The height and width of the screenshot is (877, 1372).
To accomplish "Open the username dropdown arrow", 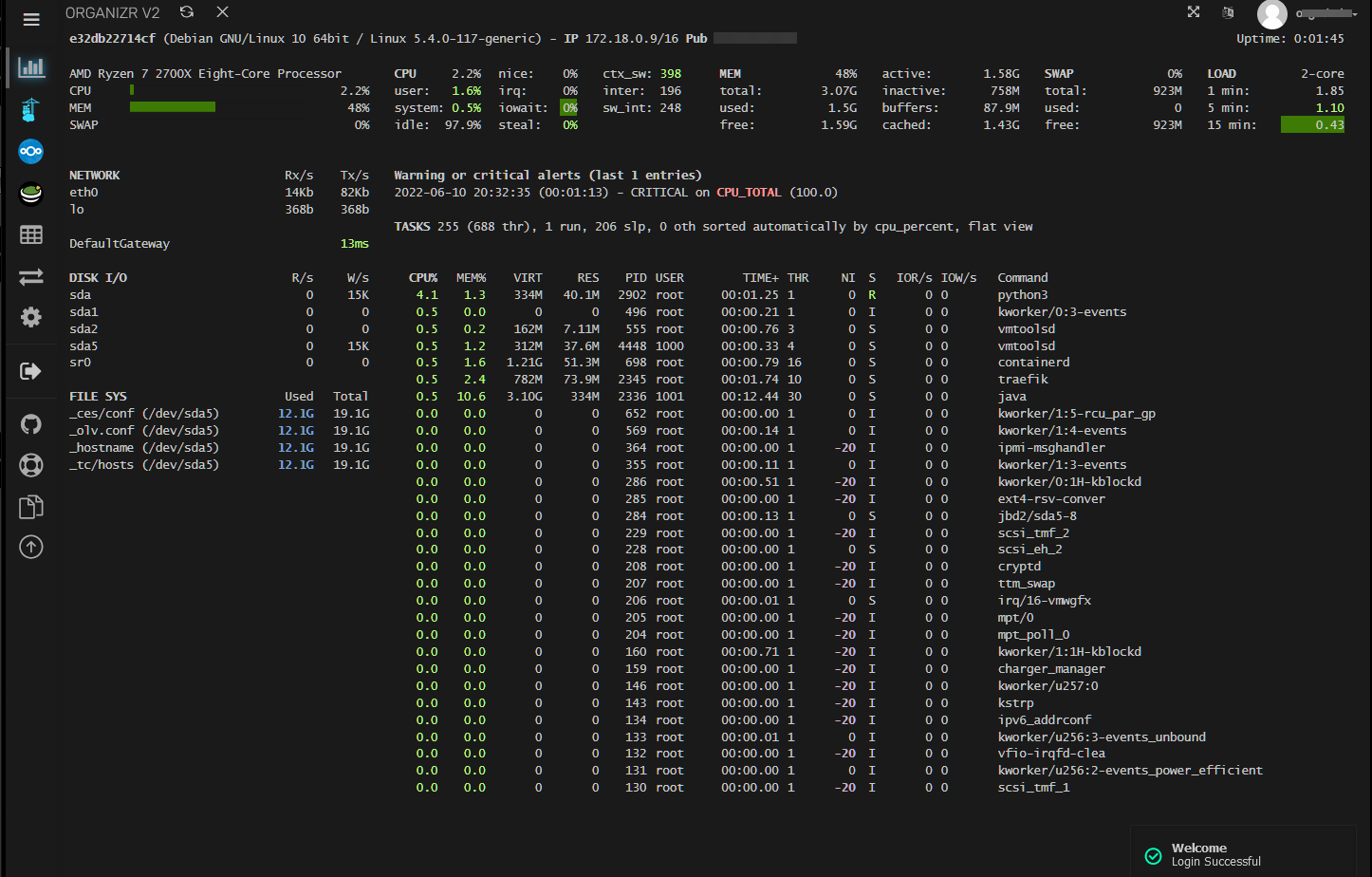I will (x=1355, y=14).
